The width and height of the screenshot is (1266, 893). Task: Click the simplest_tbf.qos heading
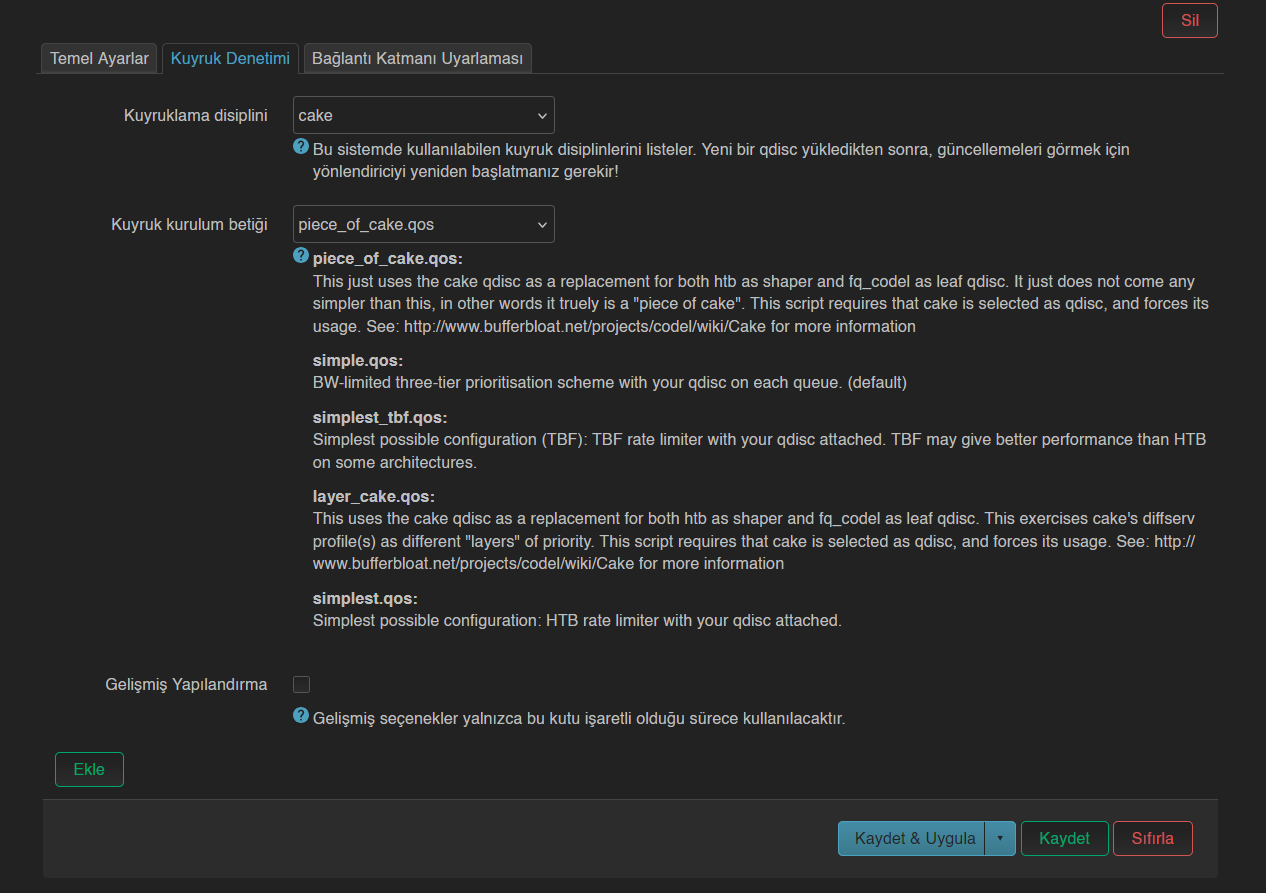click(380, 417)
